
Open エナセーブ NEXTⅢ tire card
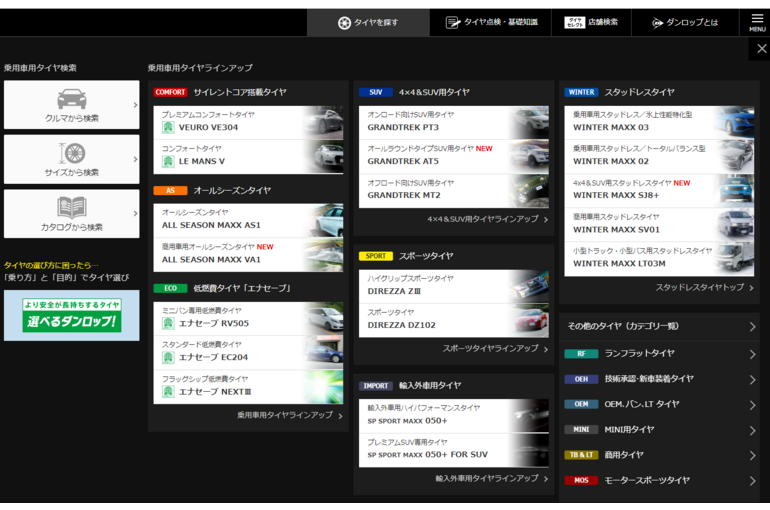[x=248, y=387]
